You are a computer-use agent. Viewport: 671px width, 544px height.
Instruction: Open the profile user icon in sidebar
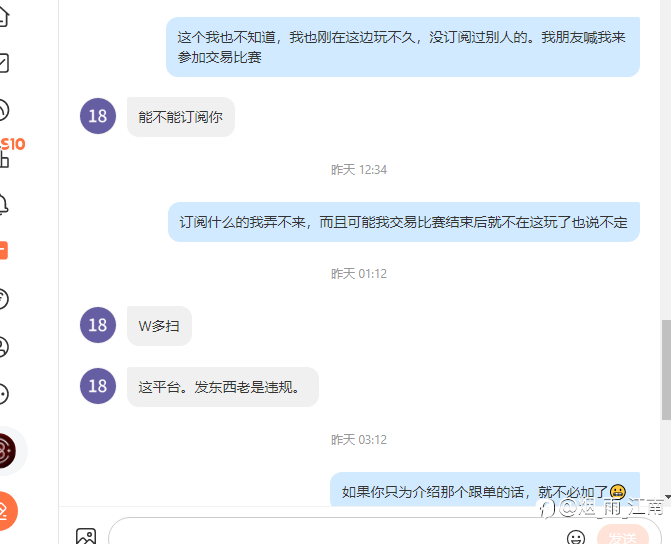tap(3, 347)
